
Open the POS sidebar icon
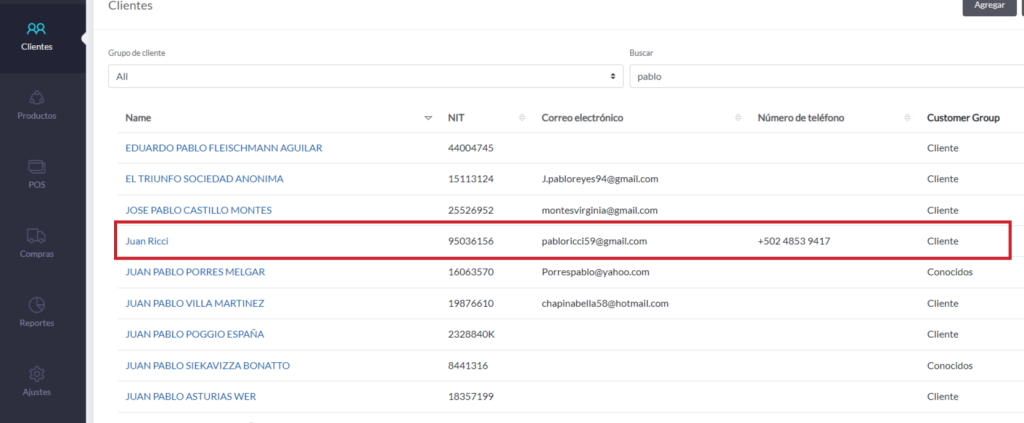coord(37,167)
